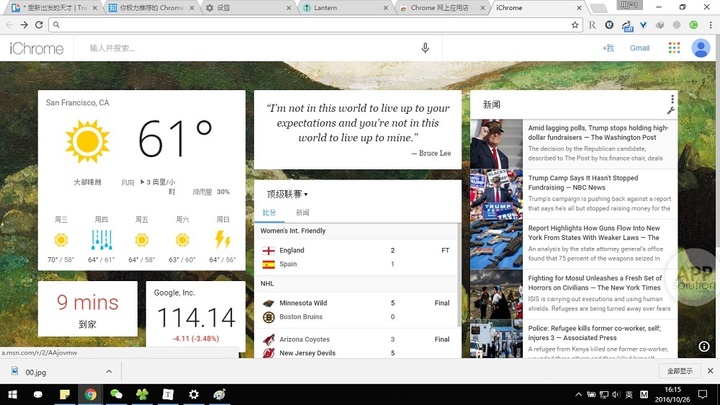Click the San Francisco, CA location label
The height and width of the screenshot is (405, 720).
coord(77,103)
